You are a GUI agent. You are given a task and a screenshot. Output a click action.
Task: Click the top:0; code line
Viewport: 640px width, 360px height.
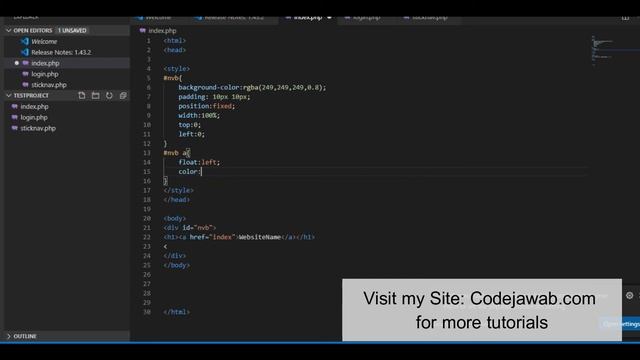tap(189, 125)
